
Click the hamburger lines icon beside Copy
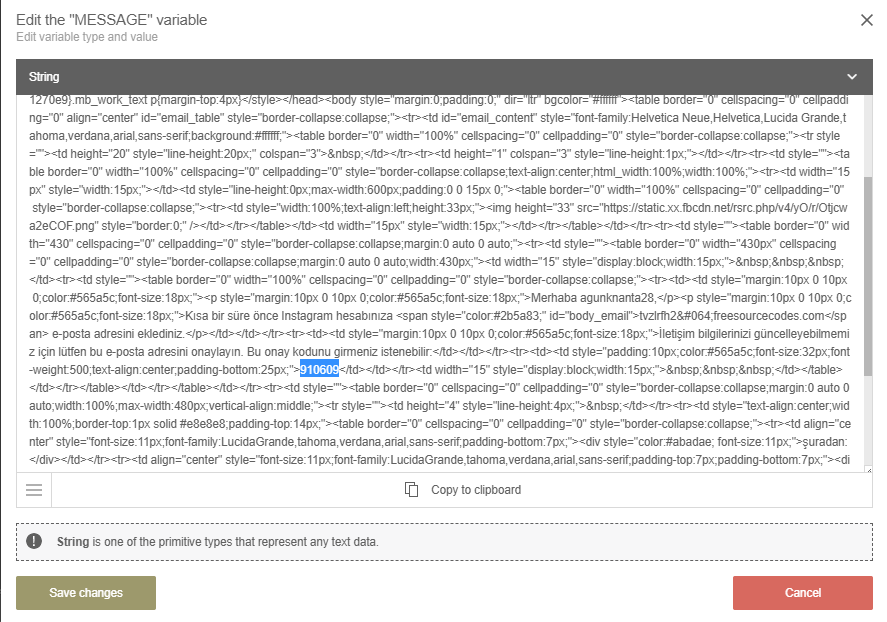[x=34, y=490]
